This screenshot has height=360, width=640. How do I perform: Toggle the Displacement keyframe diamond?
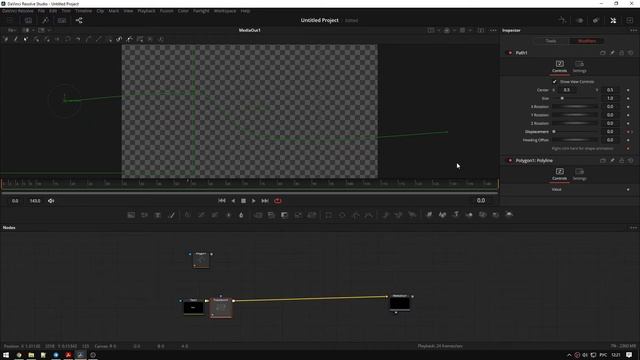628,132
